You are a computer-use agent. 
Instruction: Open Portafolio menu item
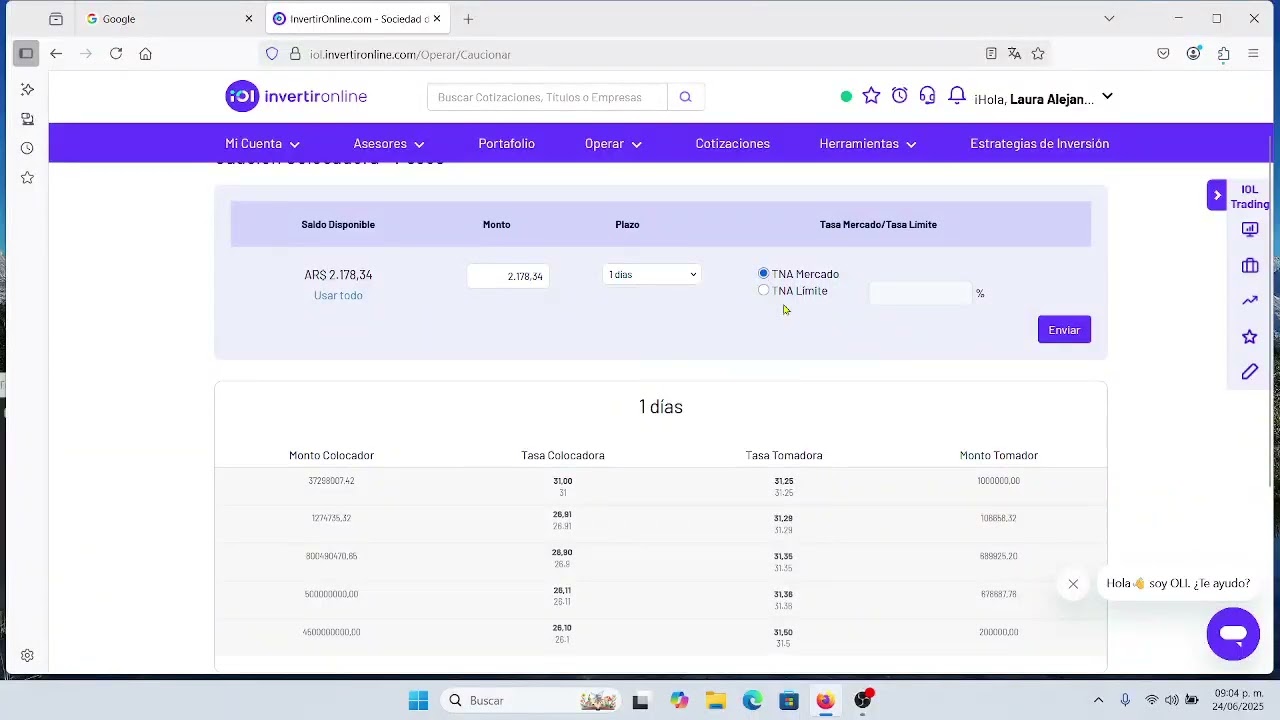pos(507,144)
